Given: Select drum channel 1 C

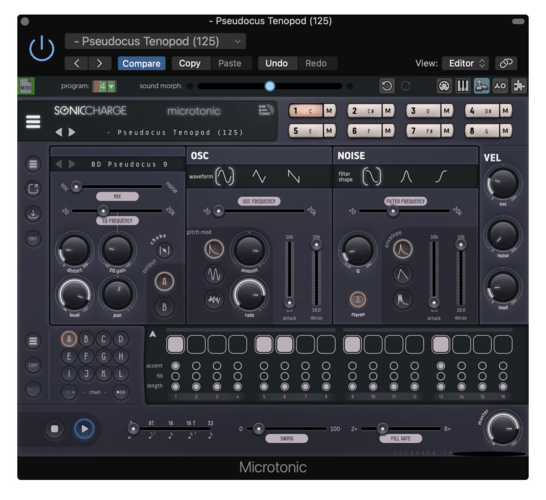Looking at the screenshot, I should (x=305, y=111).
